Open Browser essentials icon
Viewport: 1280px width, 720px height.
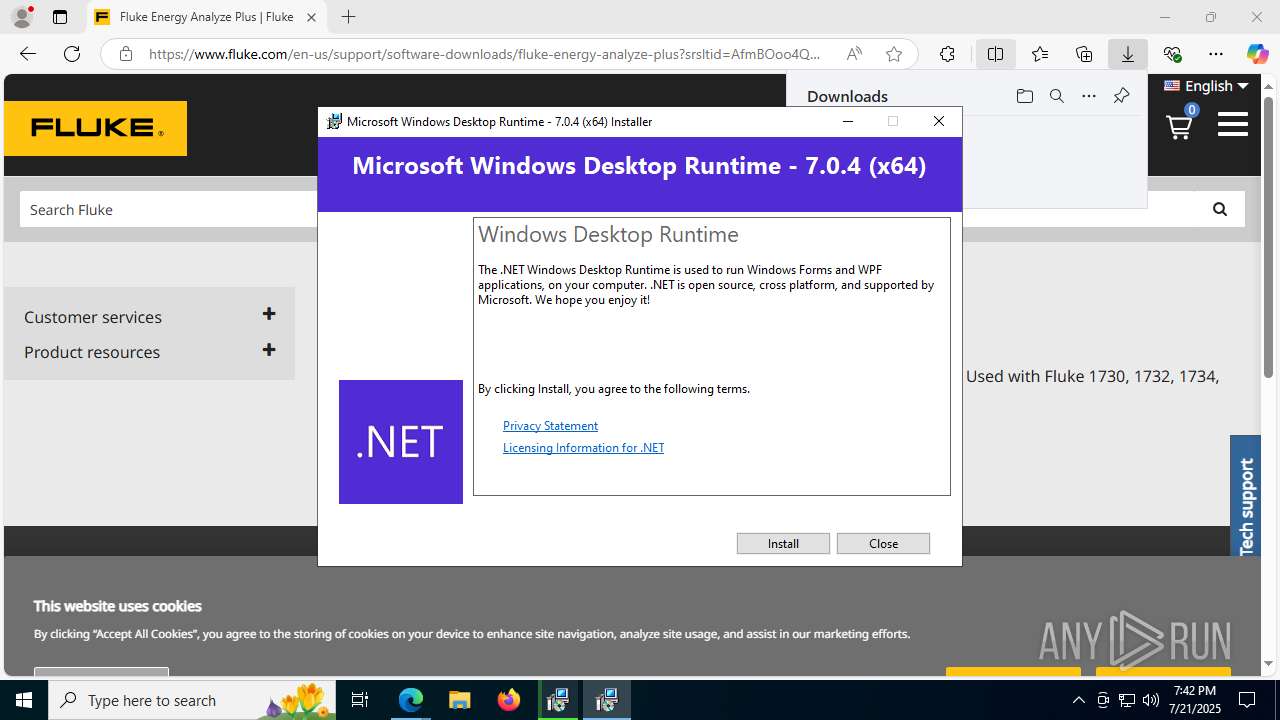click(1172, 54)
